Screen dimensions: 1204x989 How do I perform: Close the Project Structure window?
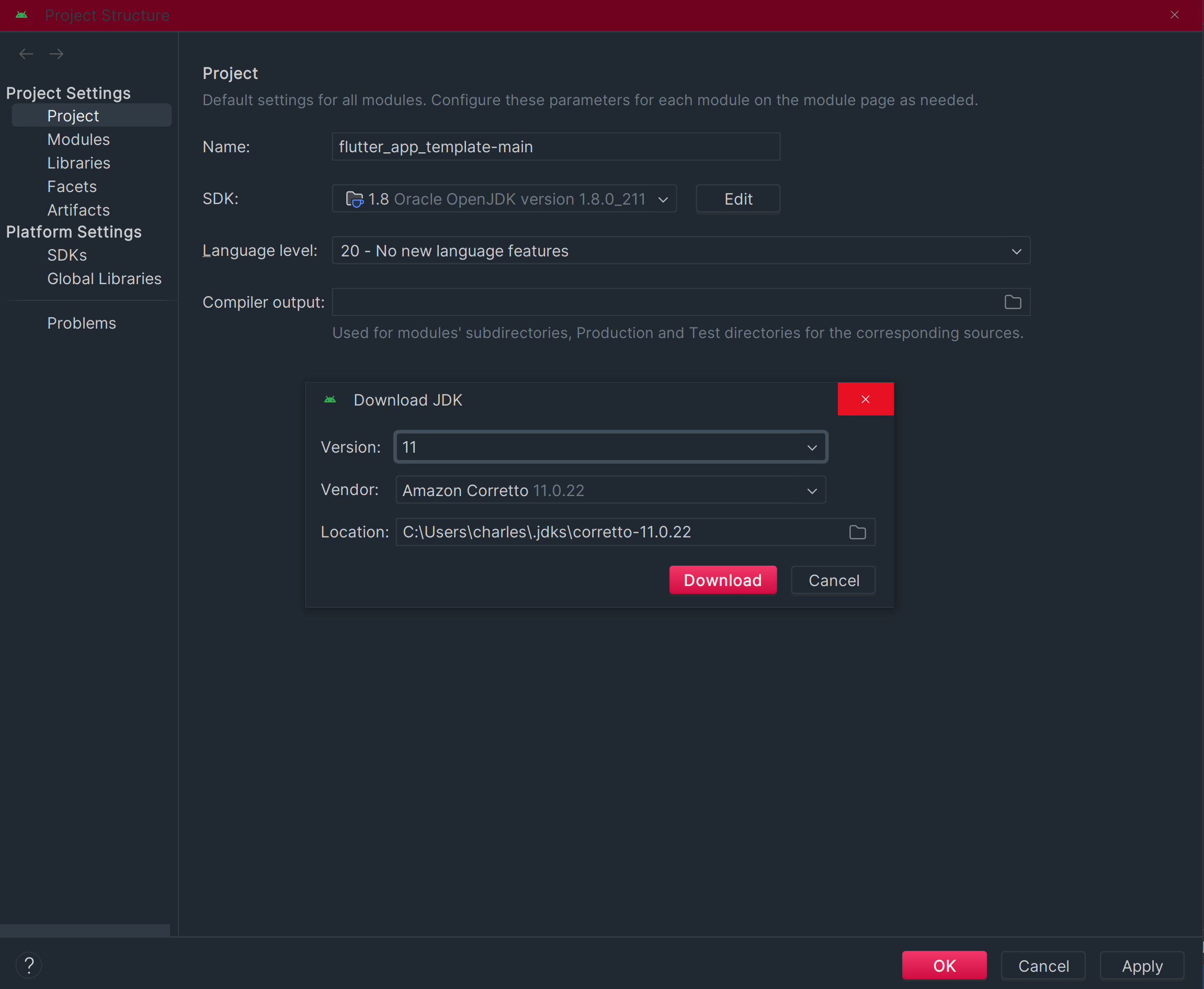click(1174, 15)
